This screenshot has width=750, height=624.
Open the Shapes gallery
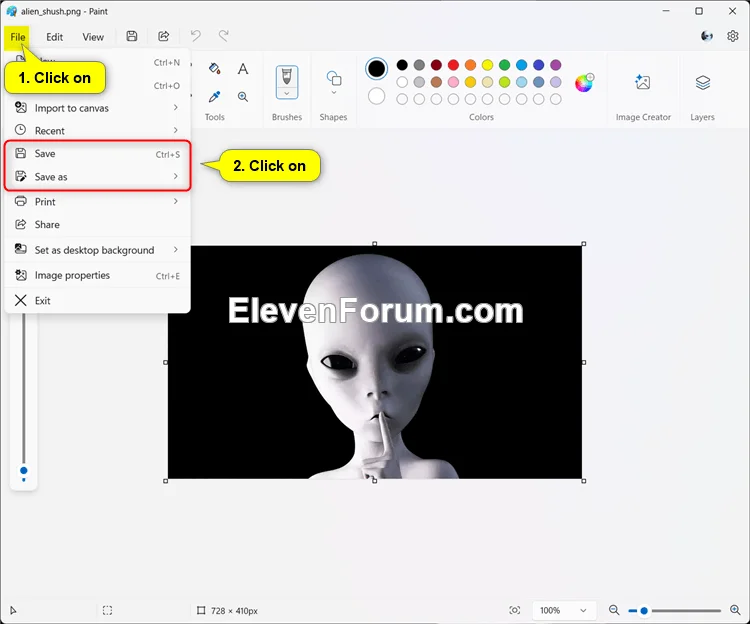point(333,78)
